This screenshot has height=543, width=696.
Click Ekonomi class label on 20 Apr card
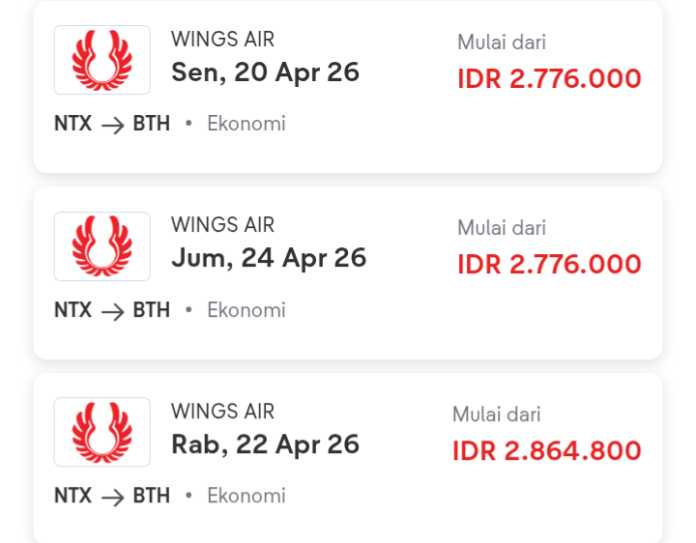click(246, 124)
